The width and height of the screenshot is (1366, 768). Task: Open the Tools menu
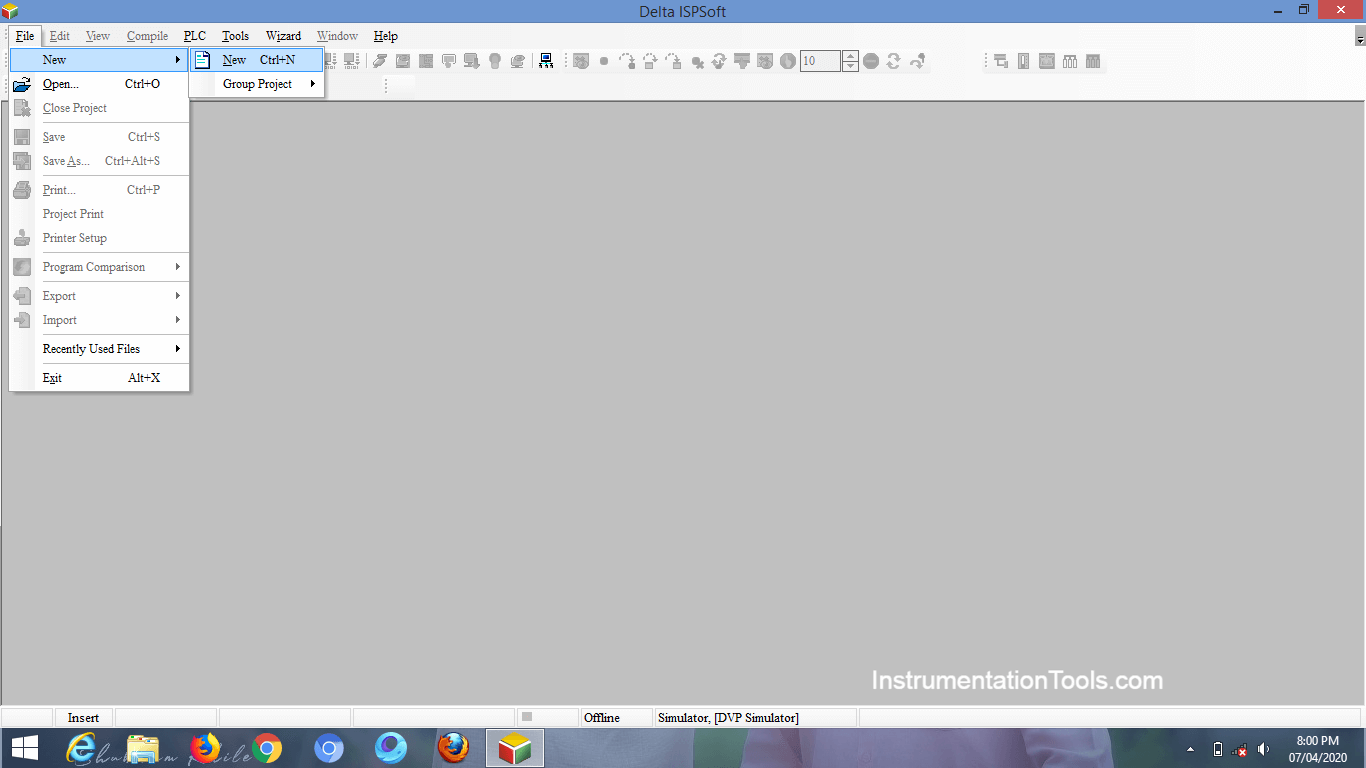[x=235, y=36]
